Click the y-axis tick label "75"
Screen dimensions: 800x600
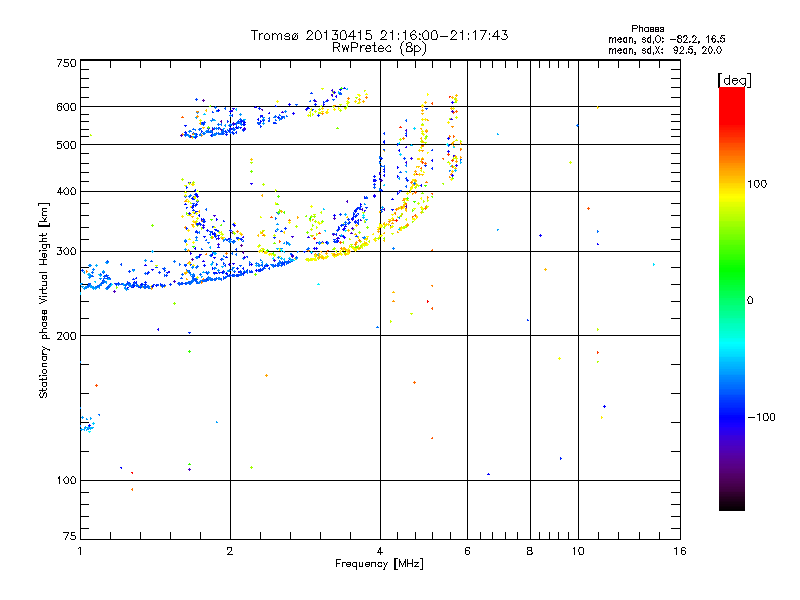pos(70,536)
